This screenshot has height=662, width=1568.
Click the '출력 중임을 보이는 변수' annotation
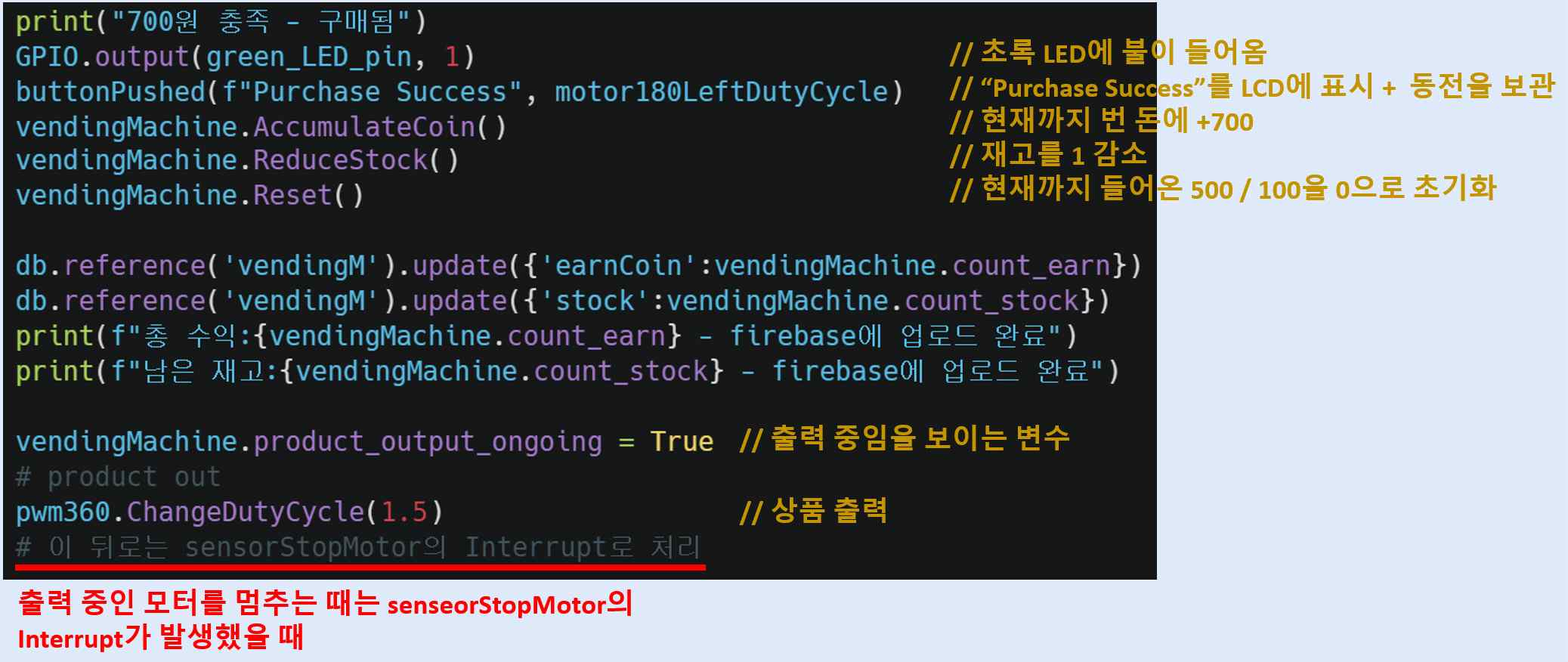[905, 438]
